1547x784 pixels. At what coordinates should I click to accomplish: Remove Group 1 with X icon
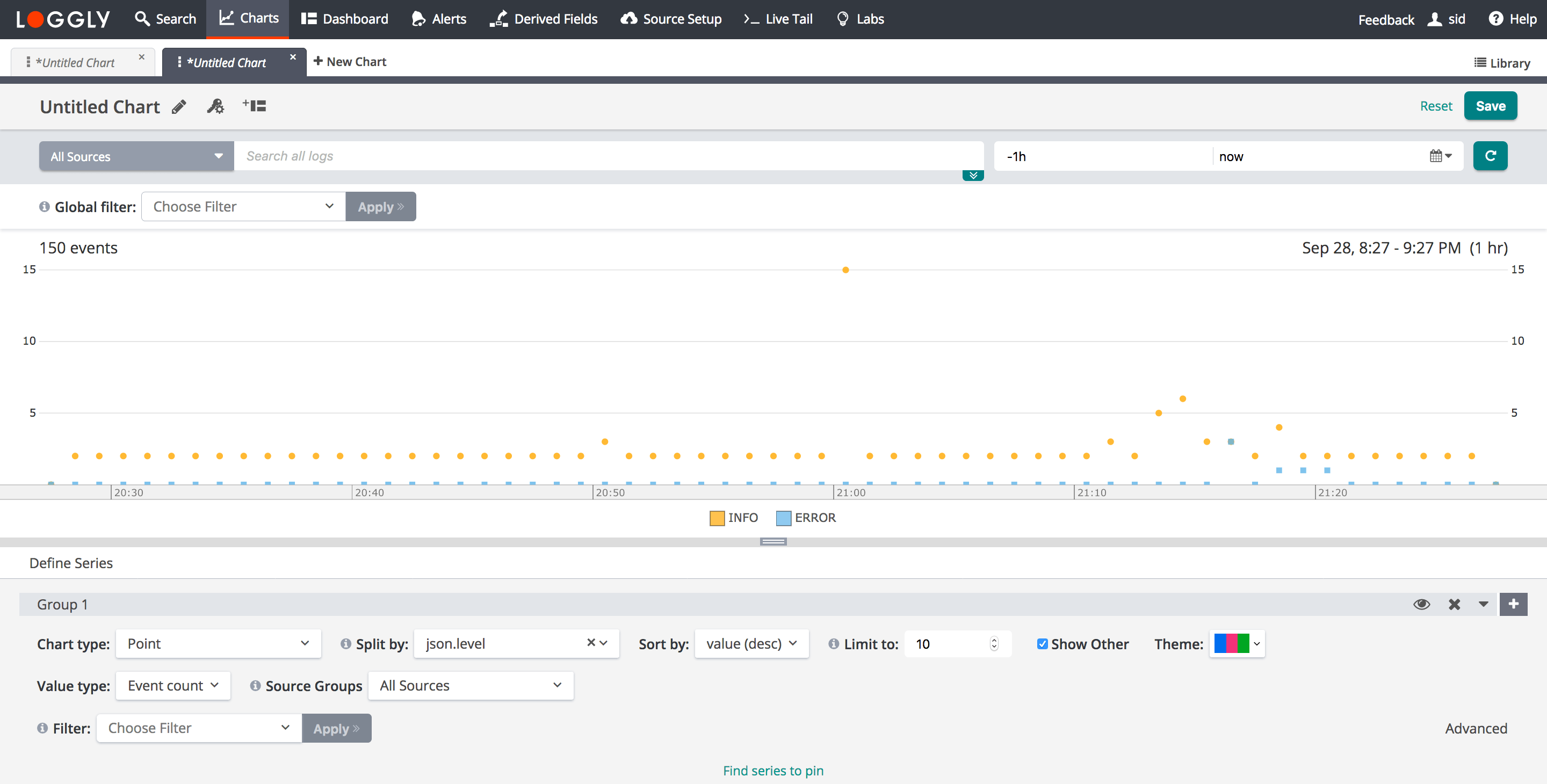tap(1454, 605)
